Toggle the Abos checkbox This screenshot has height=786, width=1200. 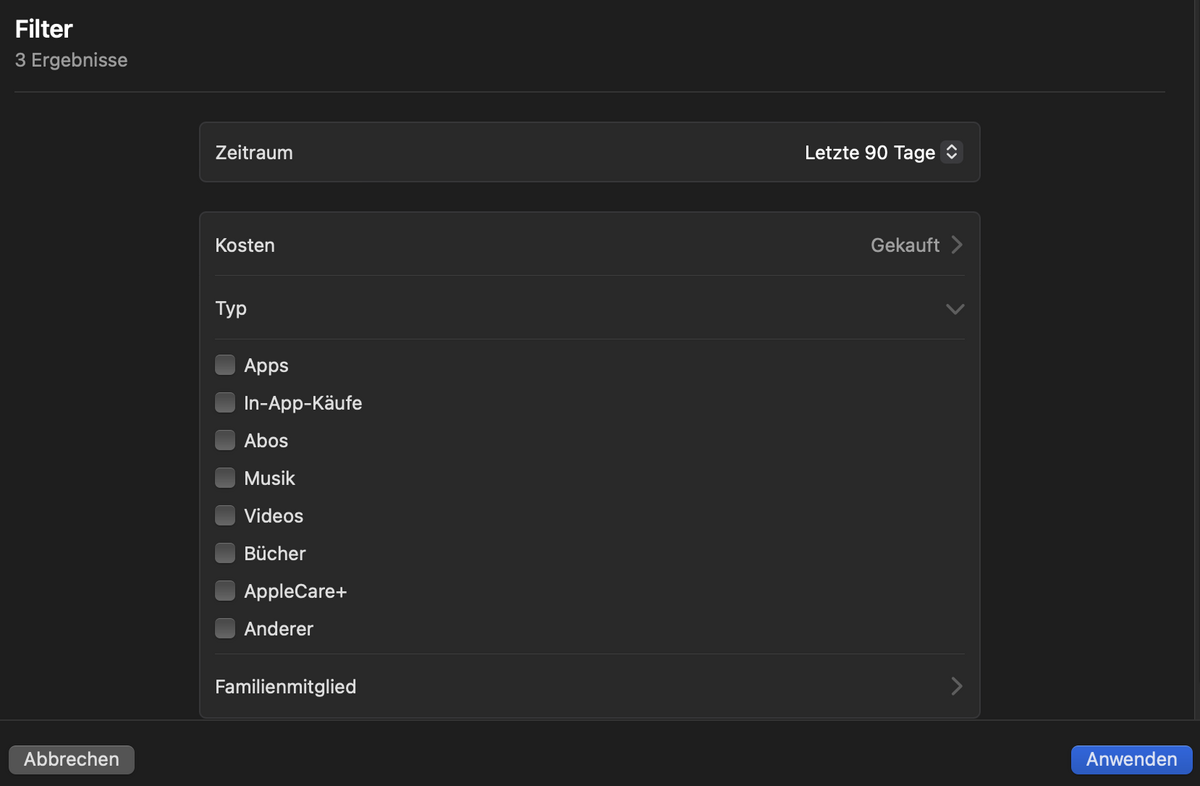(x=225, y=441)
